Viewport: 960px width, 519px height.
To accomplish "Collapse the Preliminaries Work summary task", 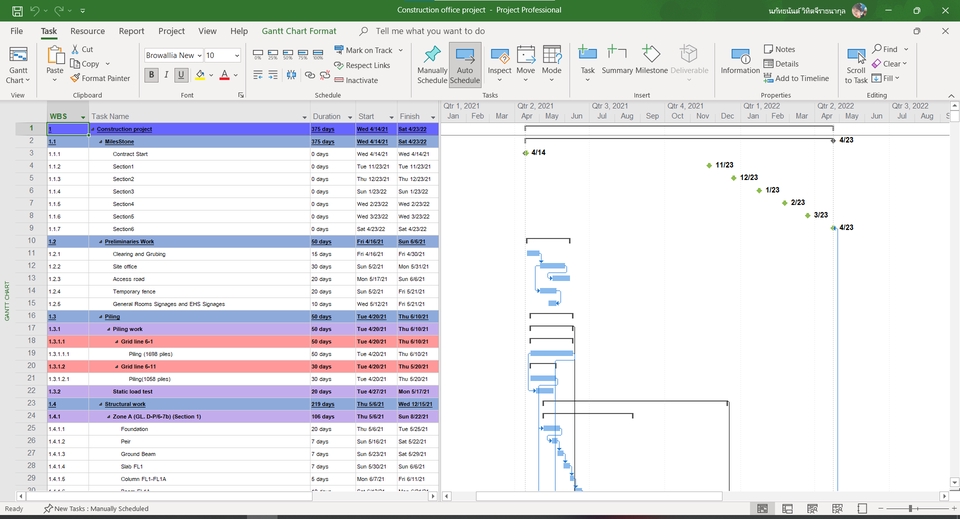I will (x=101, y=242).
